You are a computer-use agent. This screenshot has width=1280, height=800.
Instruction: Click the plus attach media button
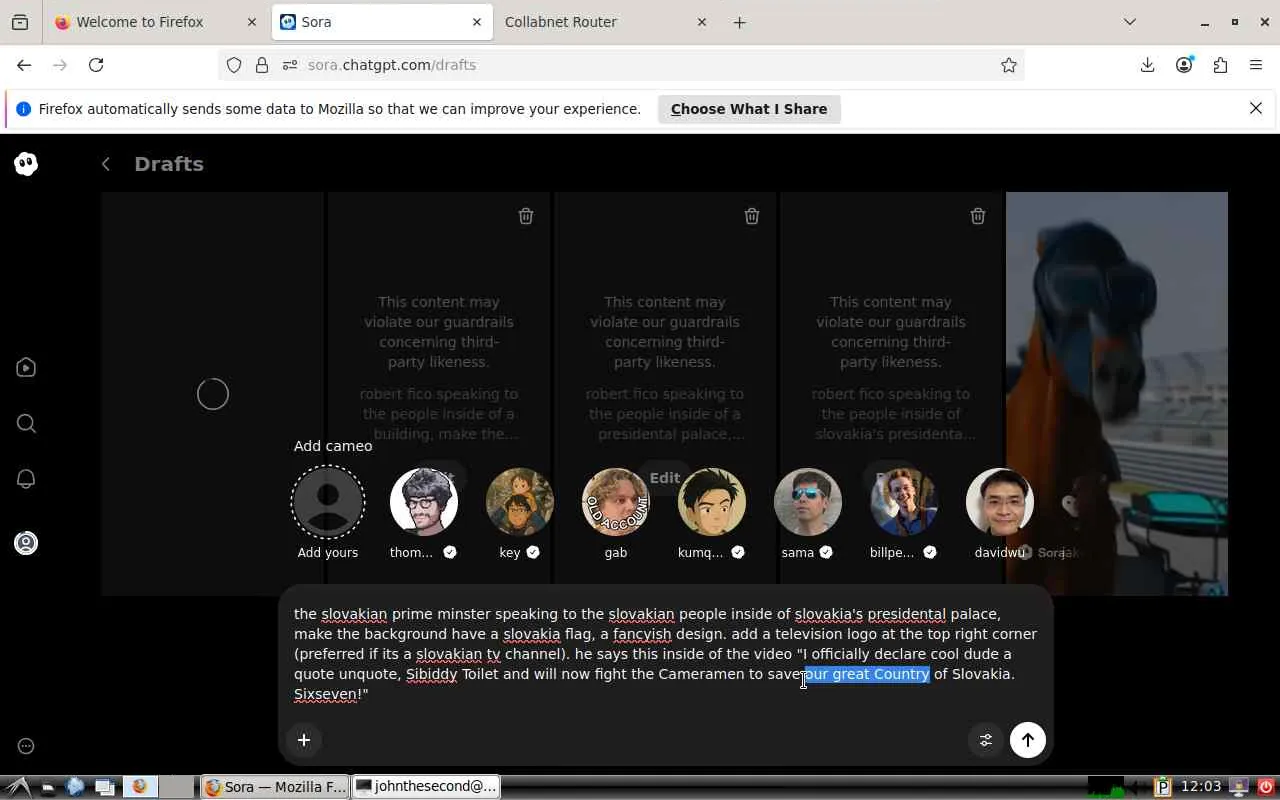click(304, 740)
